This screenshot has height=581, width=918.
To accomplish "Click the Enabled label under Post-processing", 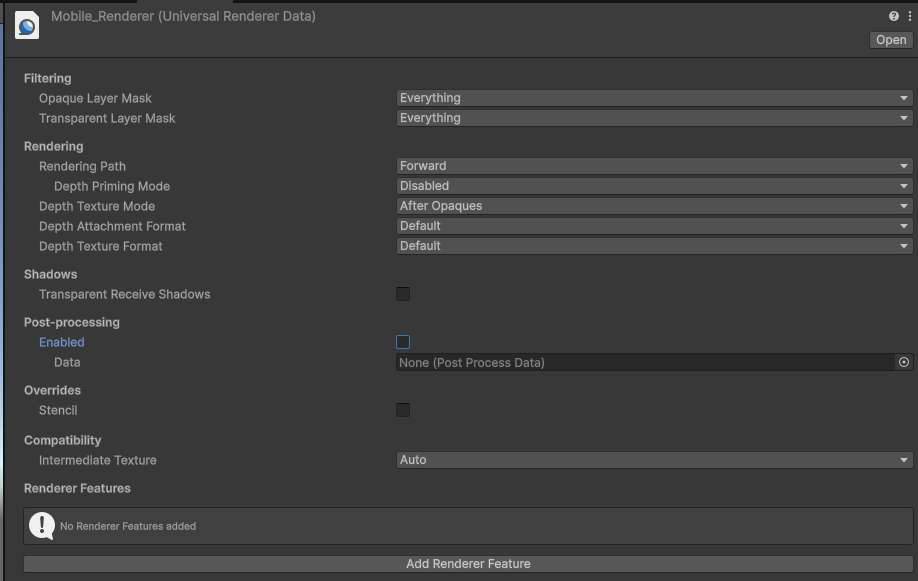I will pyautogui.click(x=61, y=342).
